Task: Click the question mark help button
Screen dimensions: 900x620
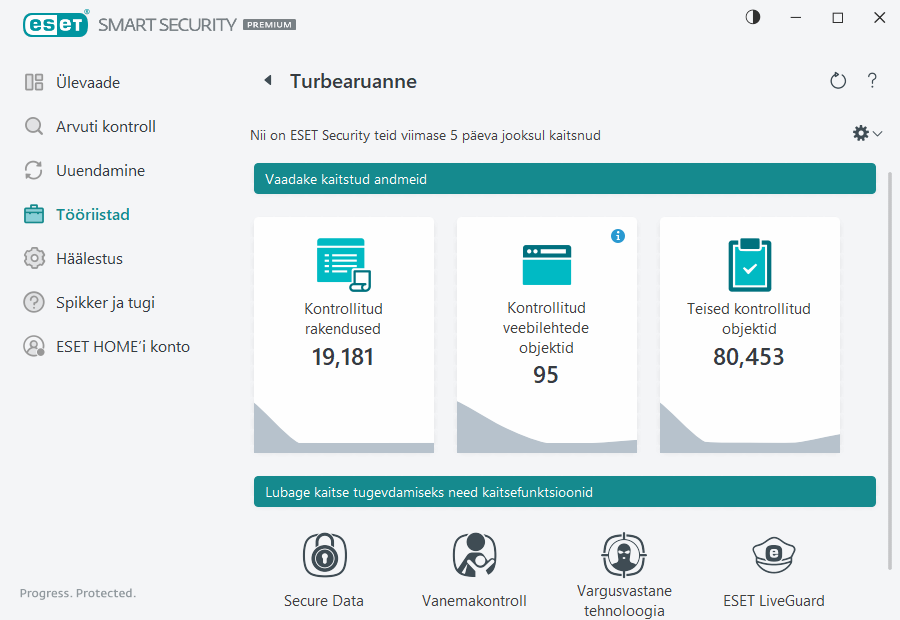Action: click(x=872, y=81)
